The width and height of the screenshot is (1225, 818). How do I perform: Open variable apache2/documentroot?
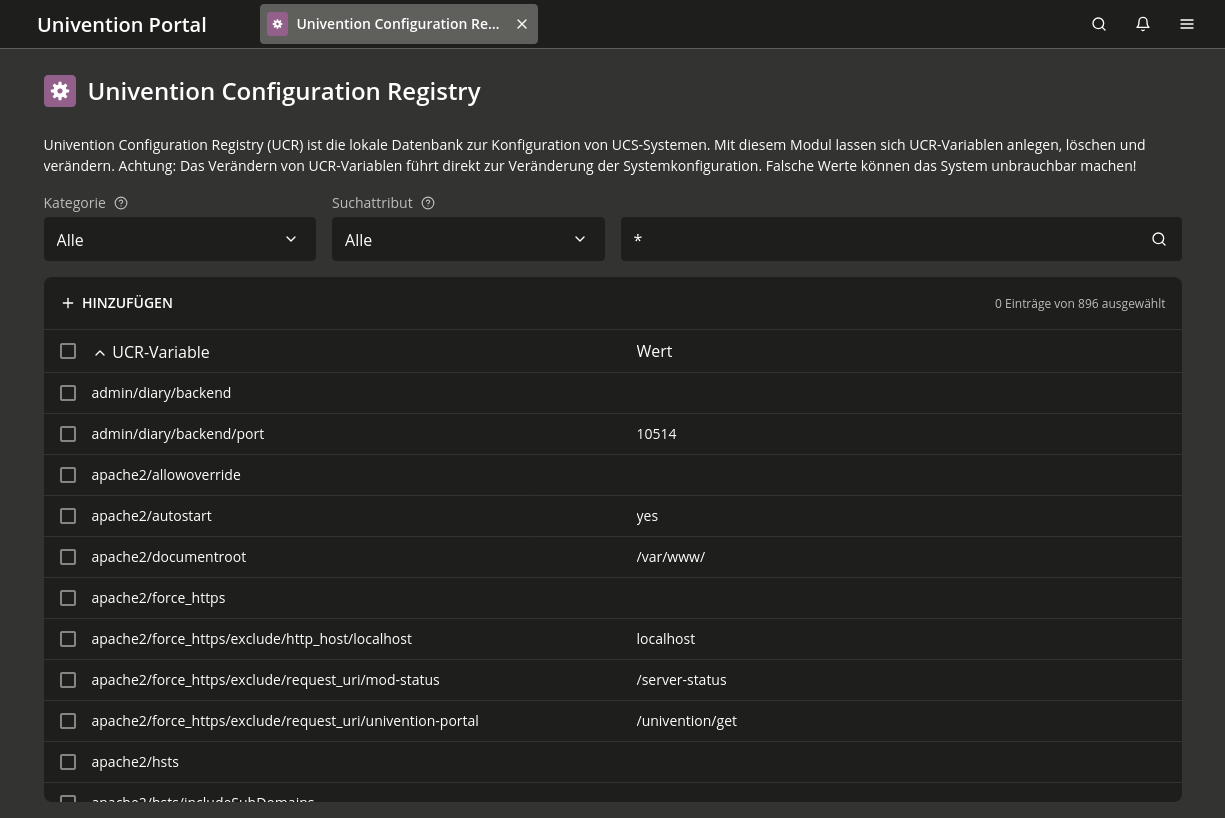point(168,557)
